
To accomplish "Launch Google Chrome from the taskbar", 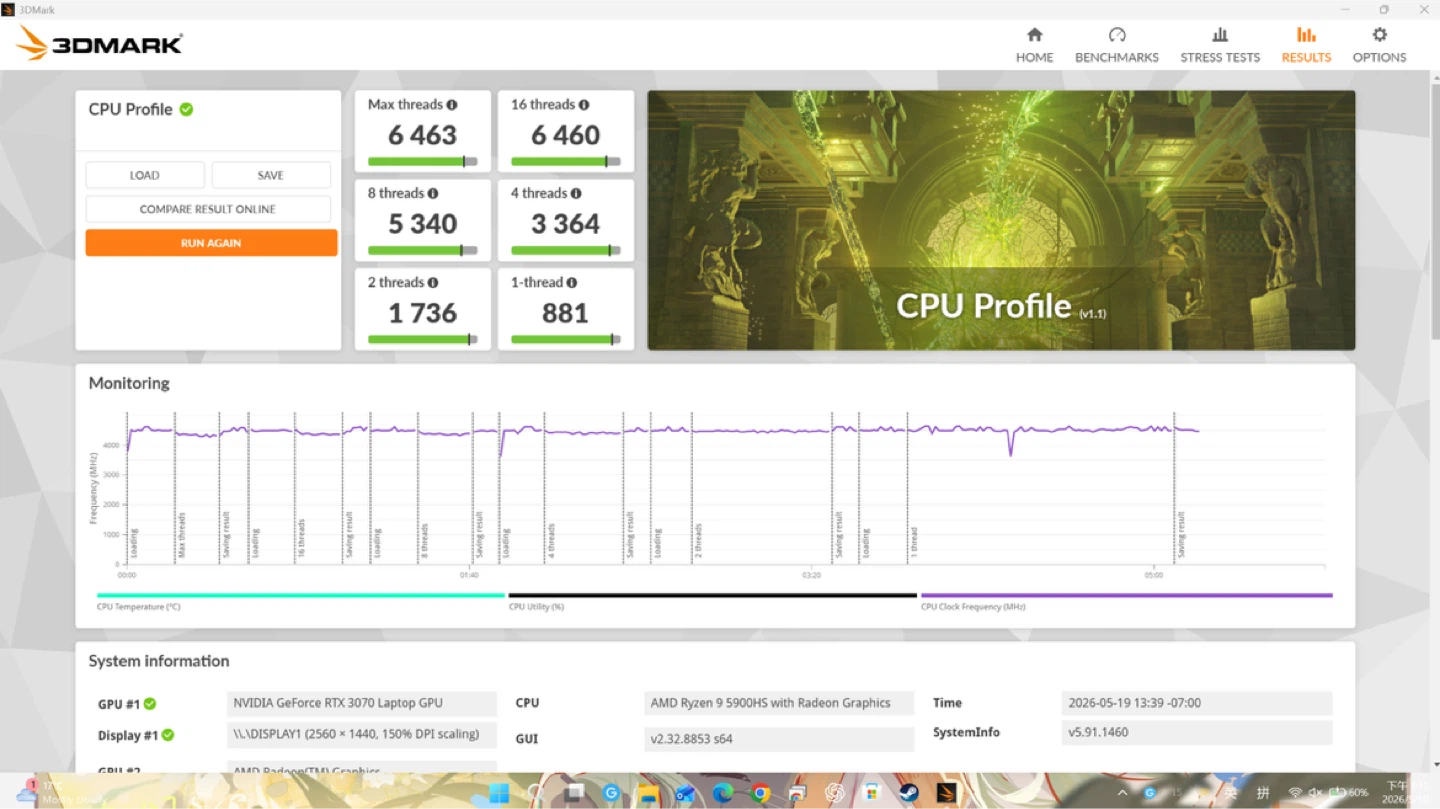I will click(761, 794).
